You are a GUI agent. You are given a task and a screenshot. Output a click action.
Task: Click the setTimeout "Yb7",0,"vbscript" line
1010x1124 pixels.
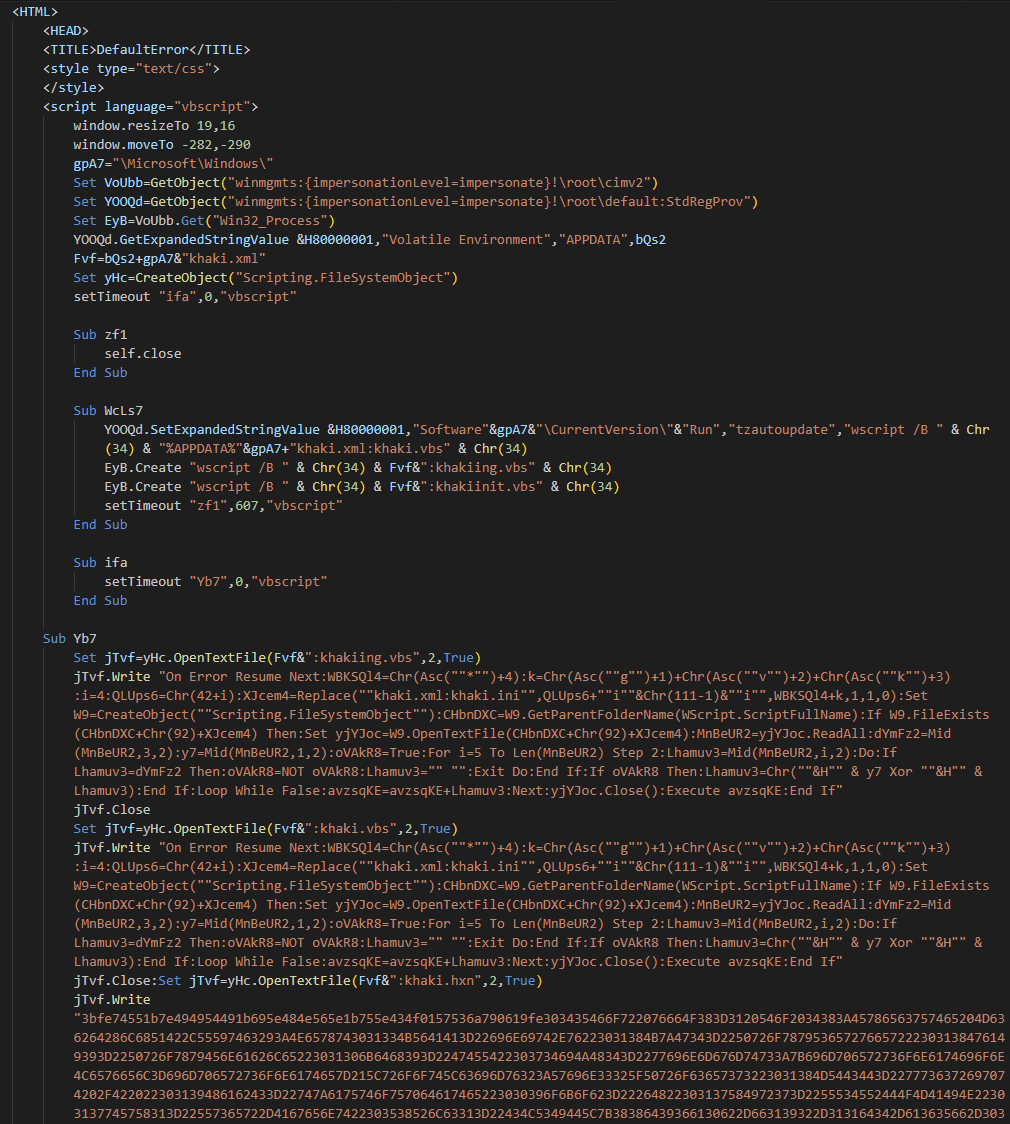[216, 581]
